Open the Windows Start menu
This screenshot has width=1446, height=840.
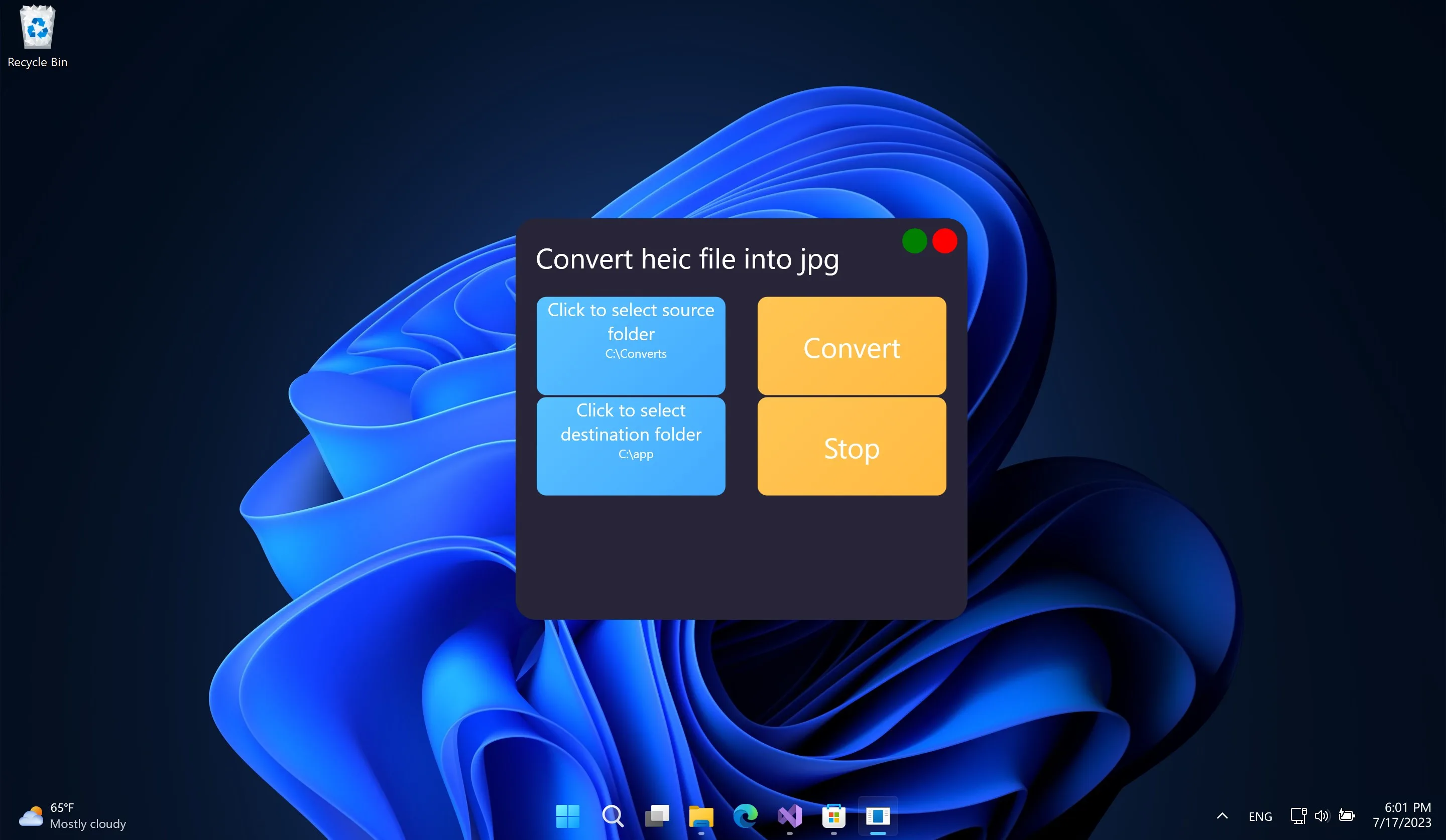(x=568, y=816)
